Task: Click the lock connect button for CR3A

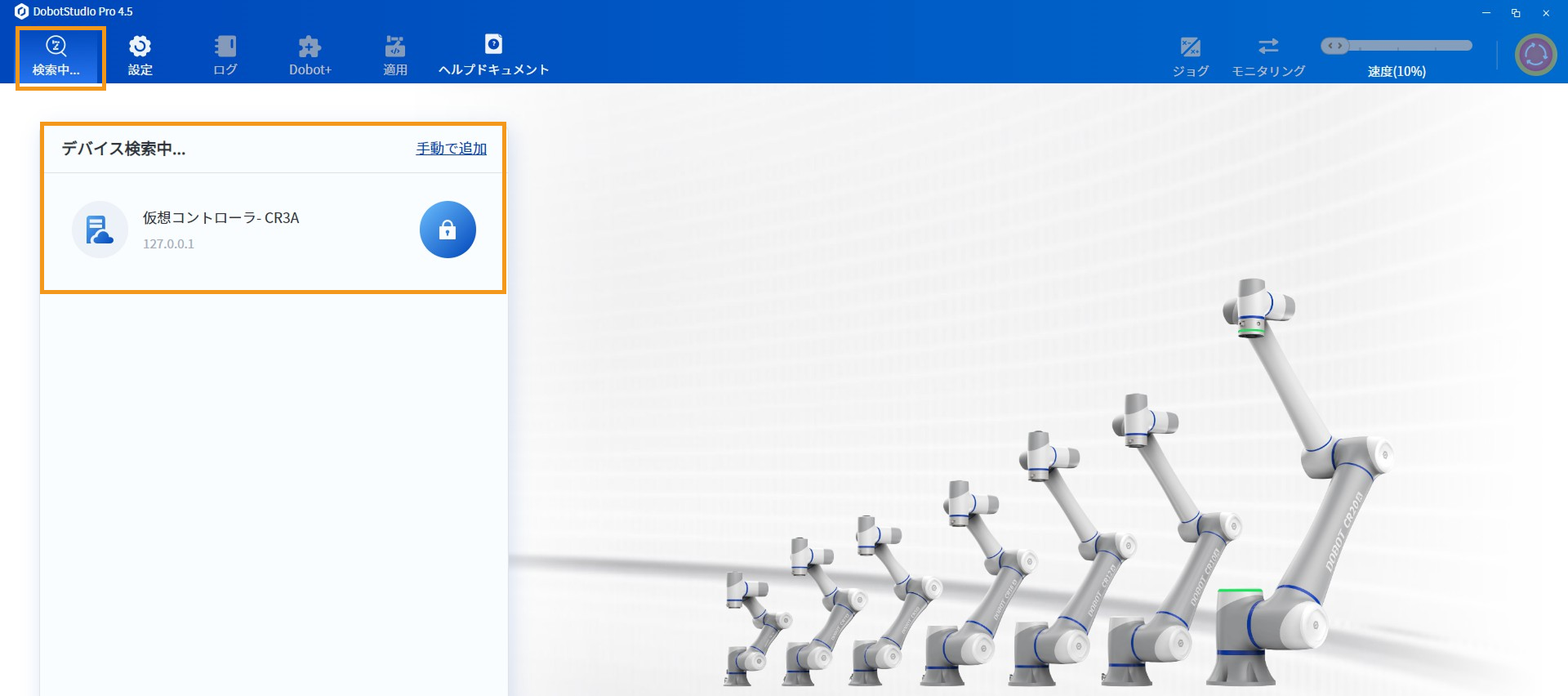Action: click(x=448, y=230)
